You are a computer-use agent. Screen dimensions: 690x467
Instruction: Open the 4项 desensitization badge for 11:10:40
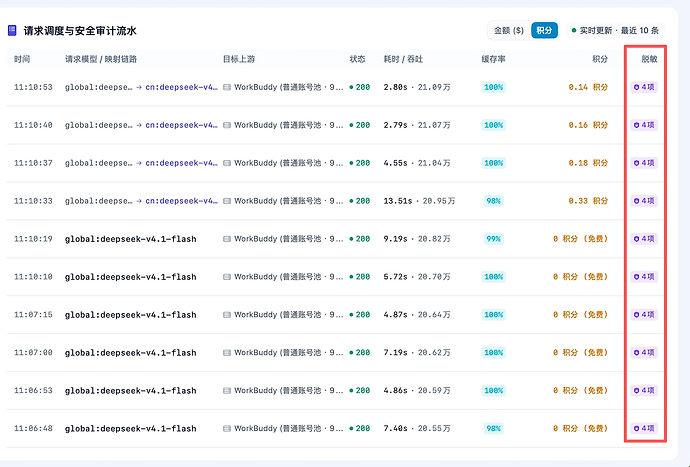(644, 125)
